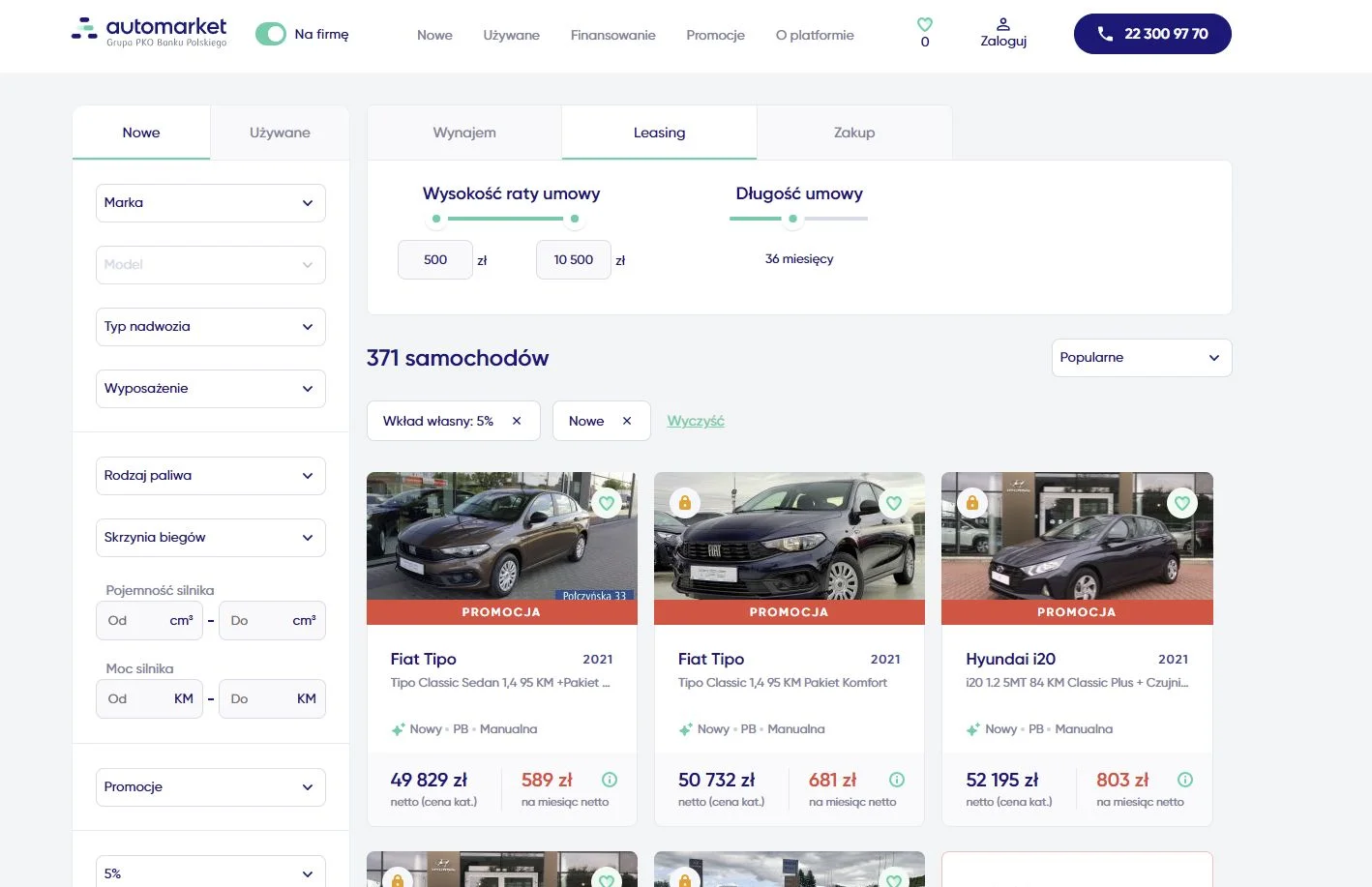Open Nowe in the top navigation
The width and height of the screenshot is (1372, 887).
click(x=434, y=35)
